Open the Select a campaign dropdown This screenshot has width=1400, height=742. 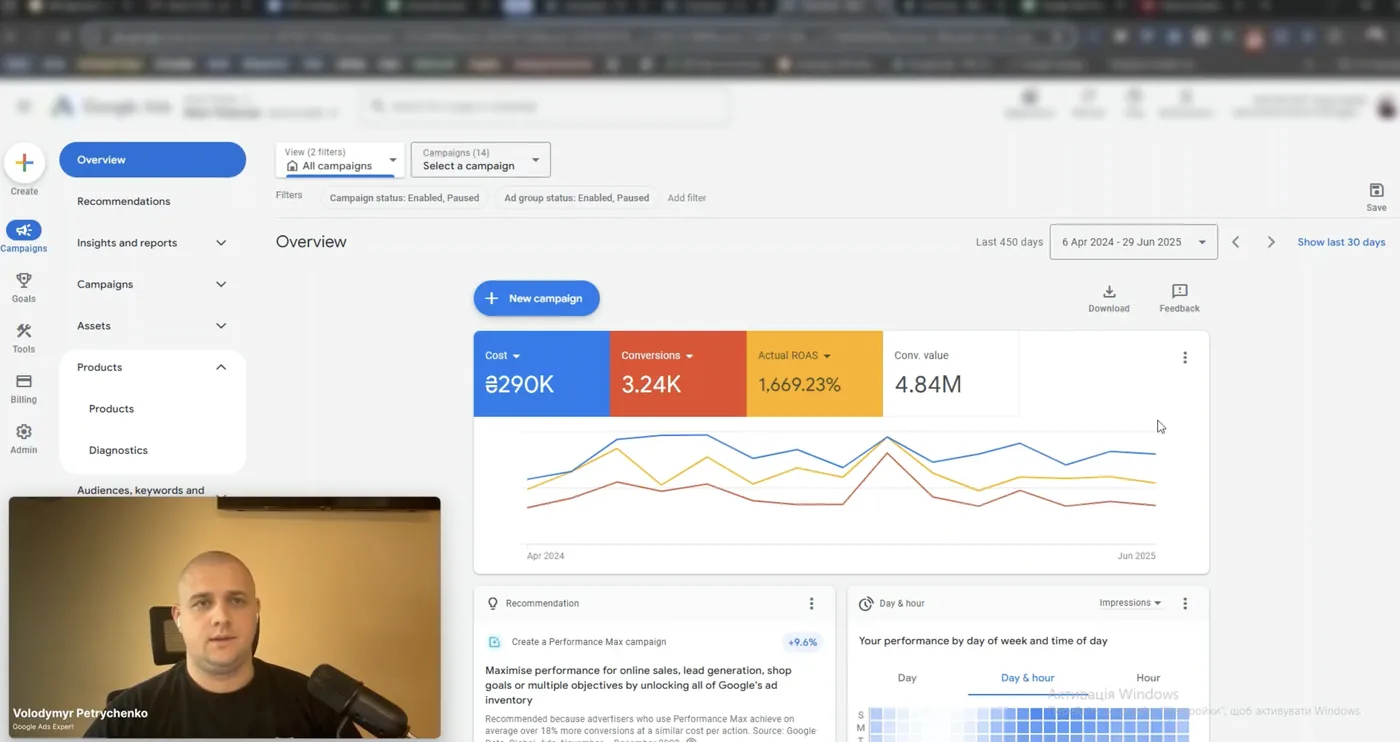481,160
